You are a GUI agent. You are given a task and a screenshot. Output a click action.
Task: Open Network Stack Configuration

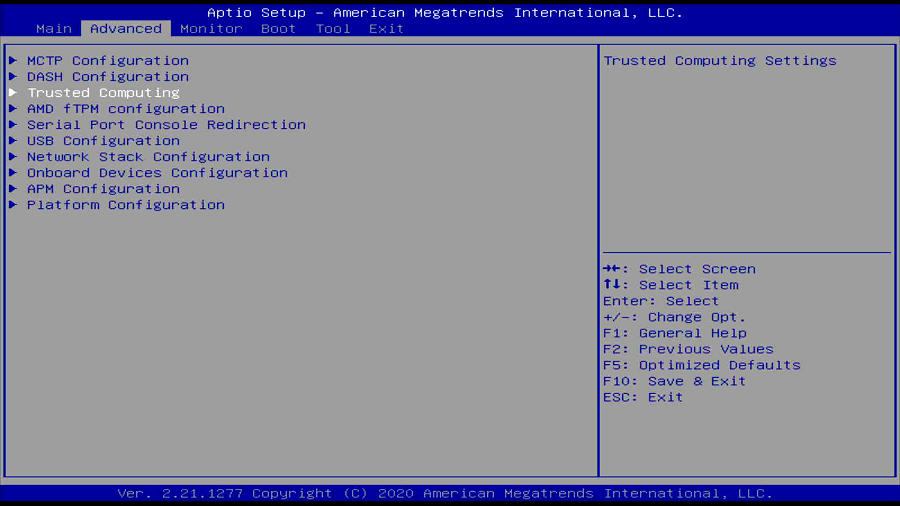coord(148,157)
